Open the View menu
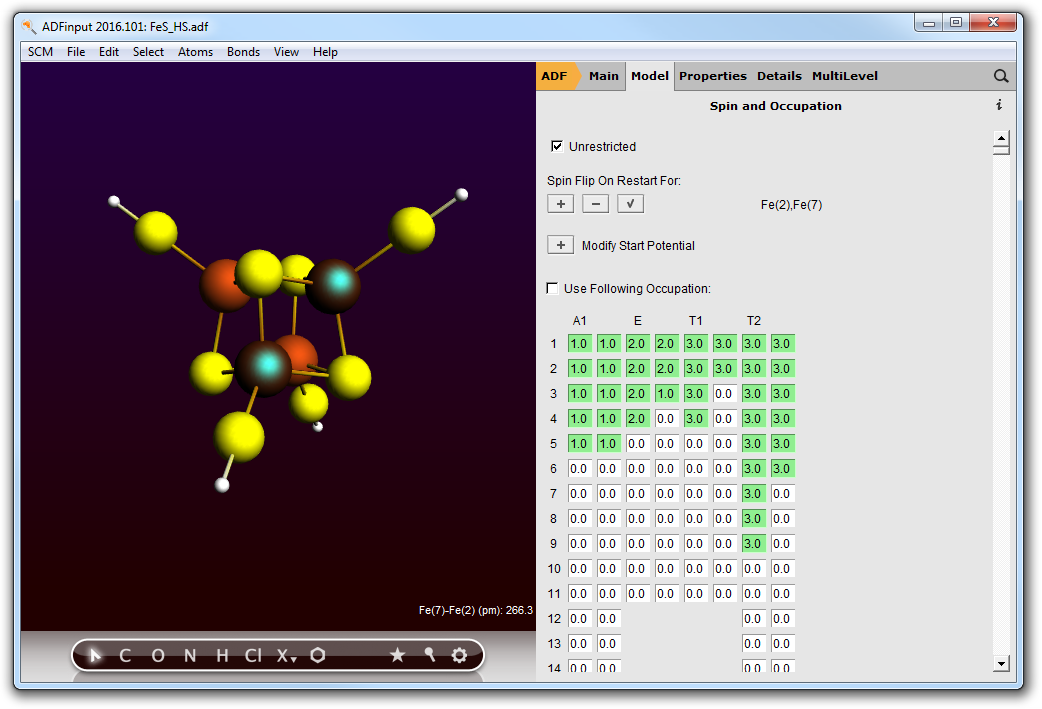 (x=286, y=52)
